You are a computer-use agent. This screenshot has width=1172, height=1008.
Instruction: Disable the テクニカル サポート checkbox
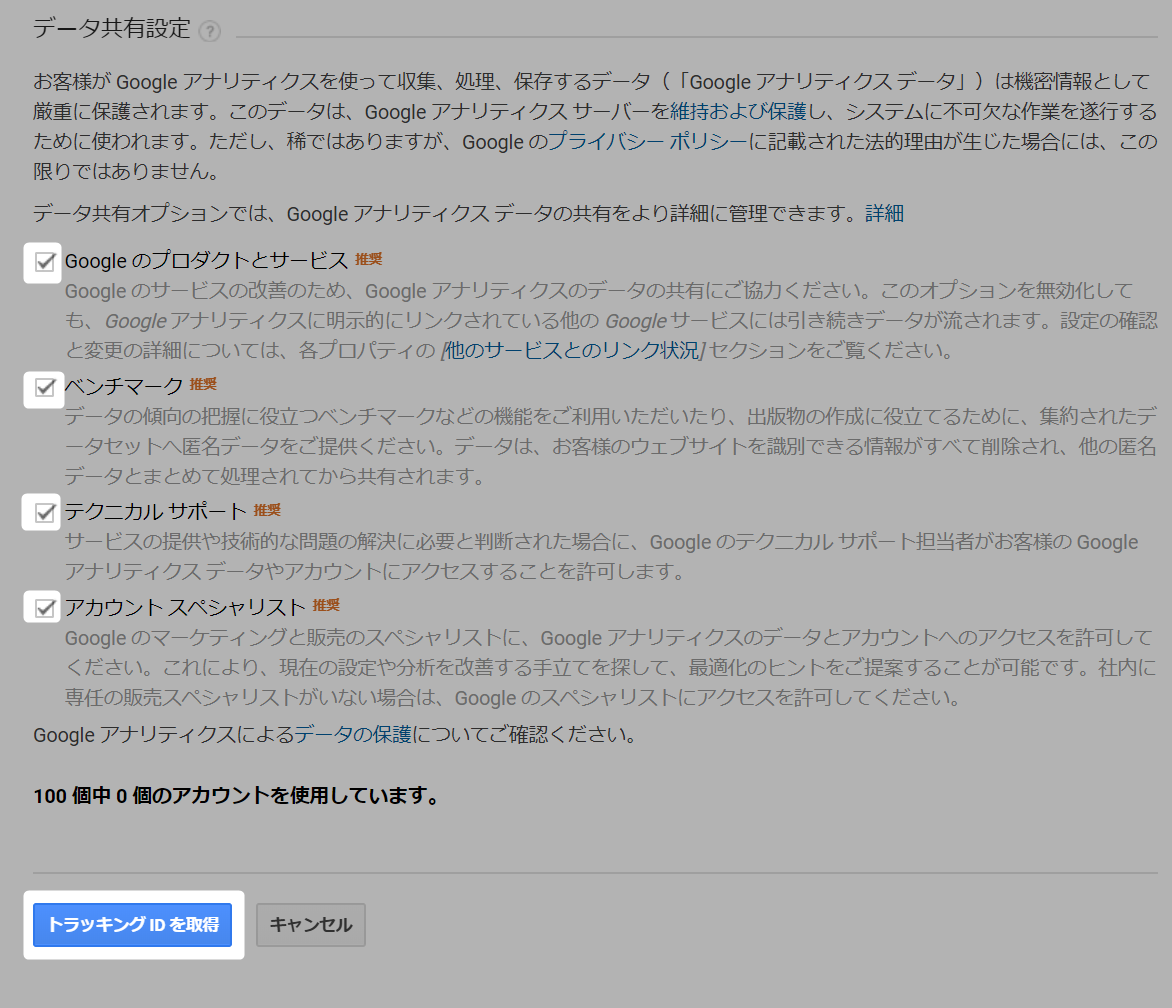pyautogui.click(x=45, y=513)
